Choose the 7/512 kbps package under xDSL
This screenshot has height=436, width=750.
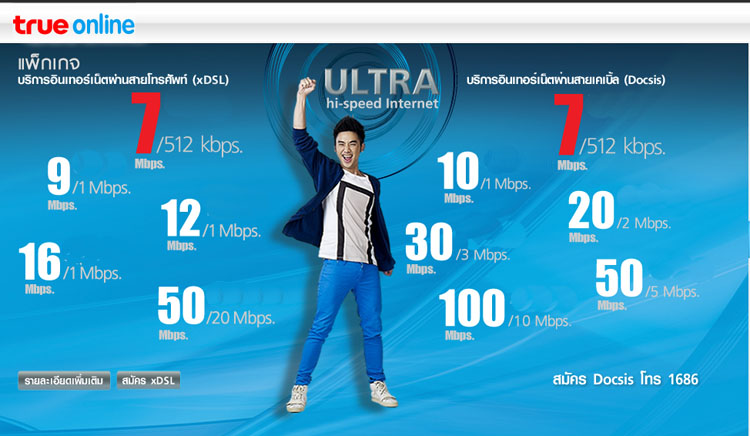pos(188,131)
